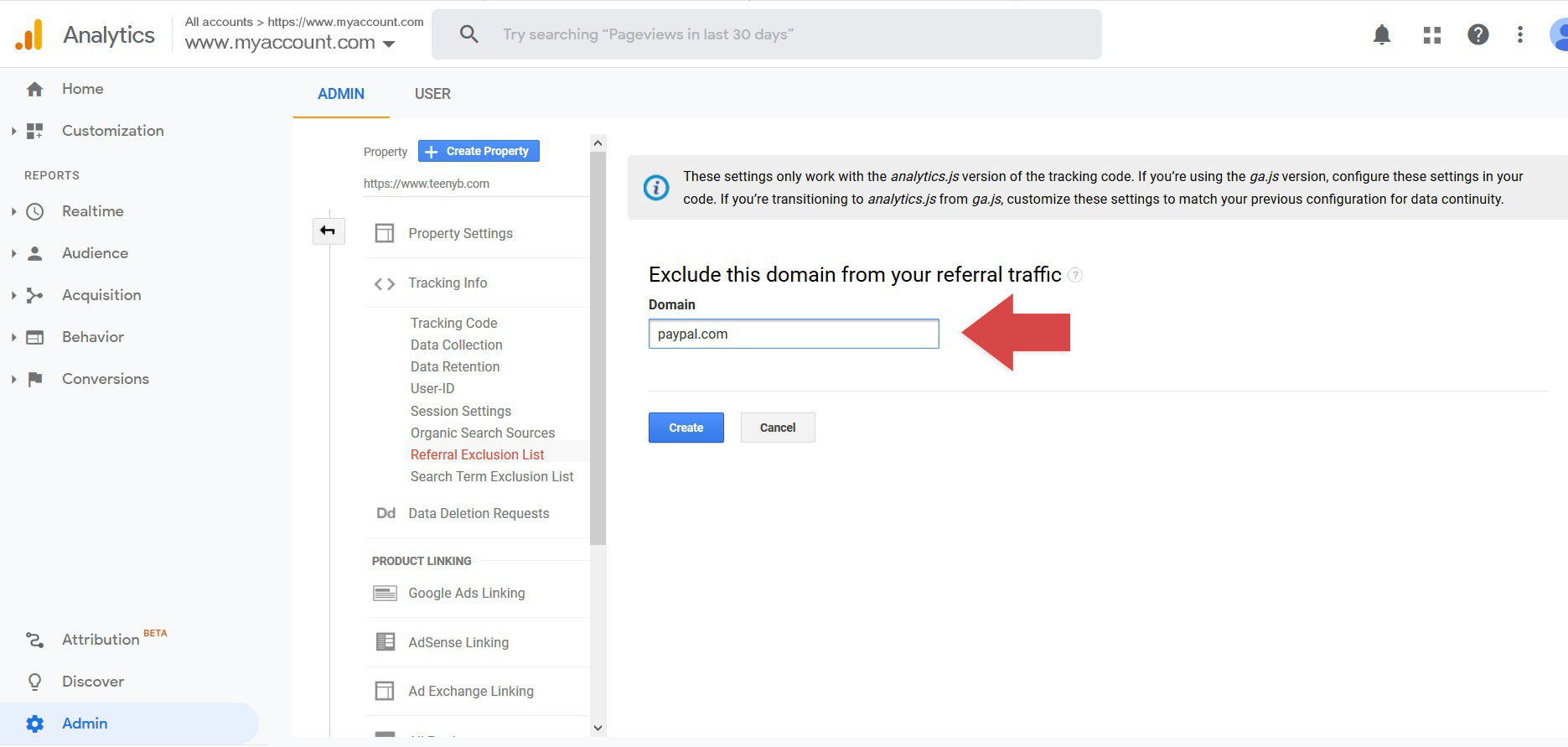The width and height of the screenshot is (1568, 747).
Task: Open Home in the sidebar
Action: (x=83, y=89)
